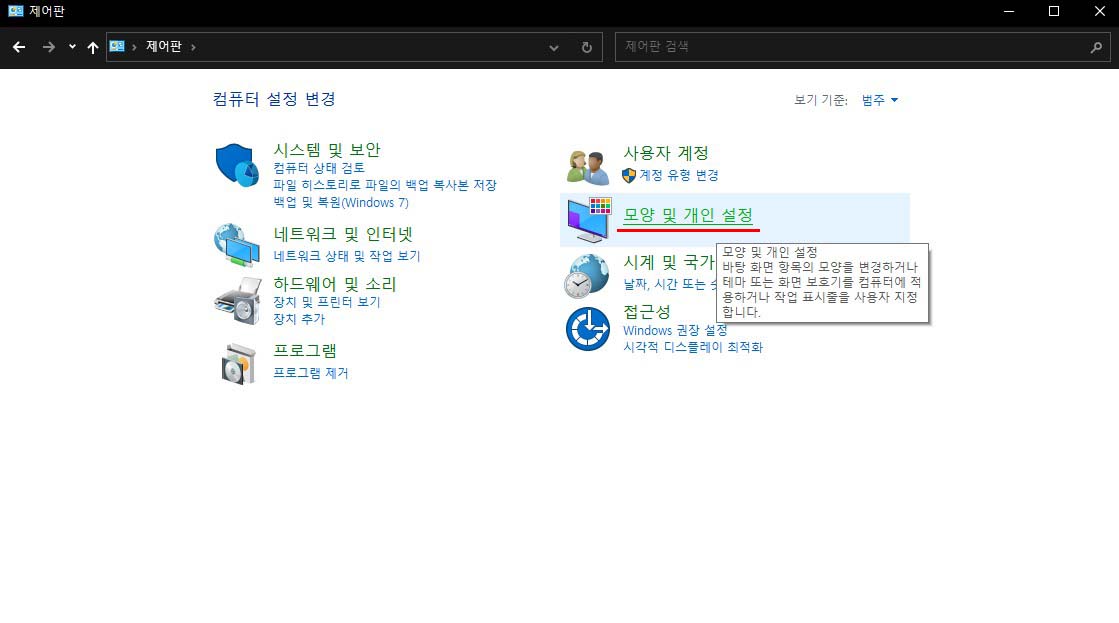Open 모양 및 개인 설정 category
1119x623 pixels.
tap(688, 215)
